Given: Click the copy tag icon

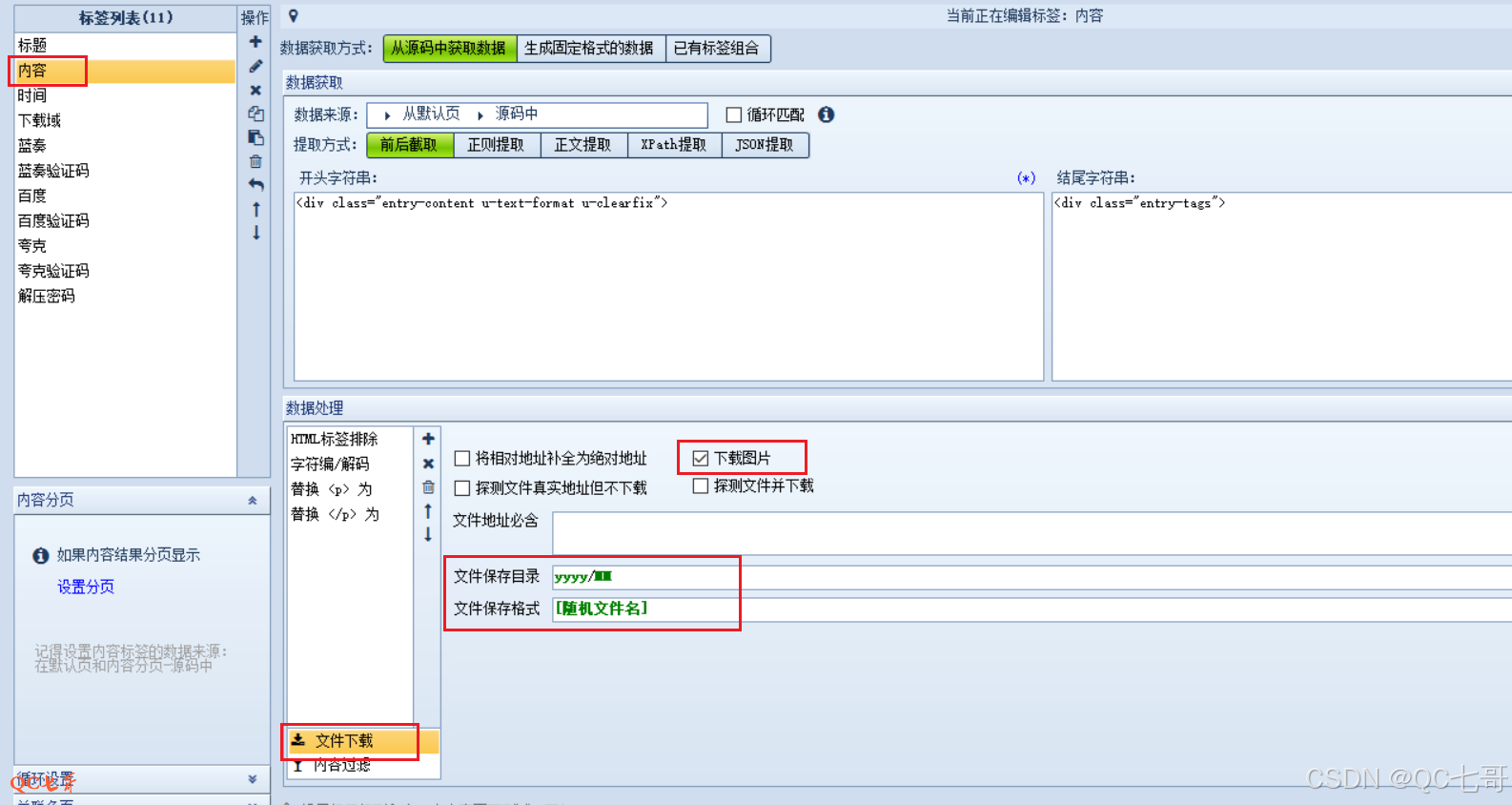Looking at the screenshot, I should coord(255,114).
